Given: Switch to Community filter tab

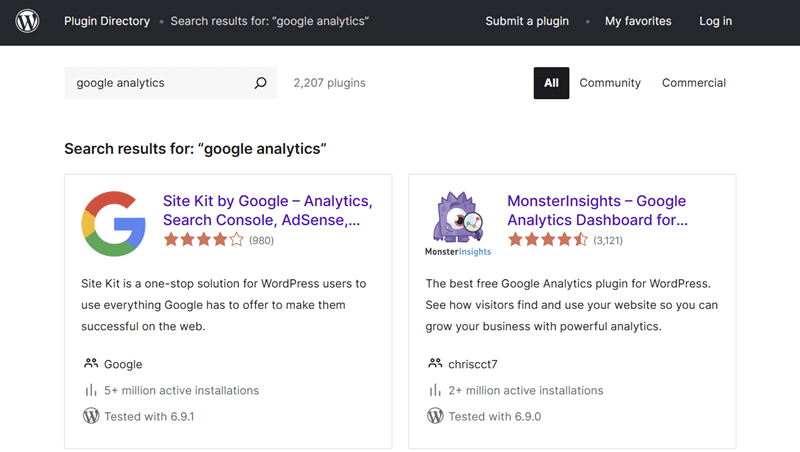Looking at the screenshot, I should [x=610, y=83].
